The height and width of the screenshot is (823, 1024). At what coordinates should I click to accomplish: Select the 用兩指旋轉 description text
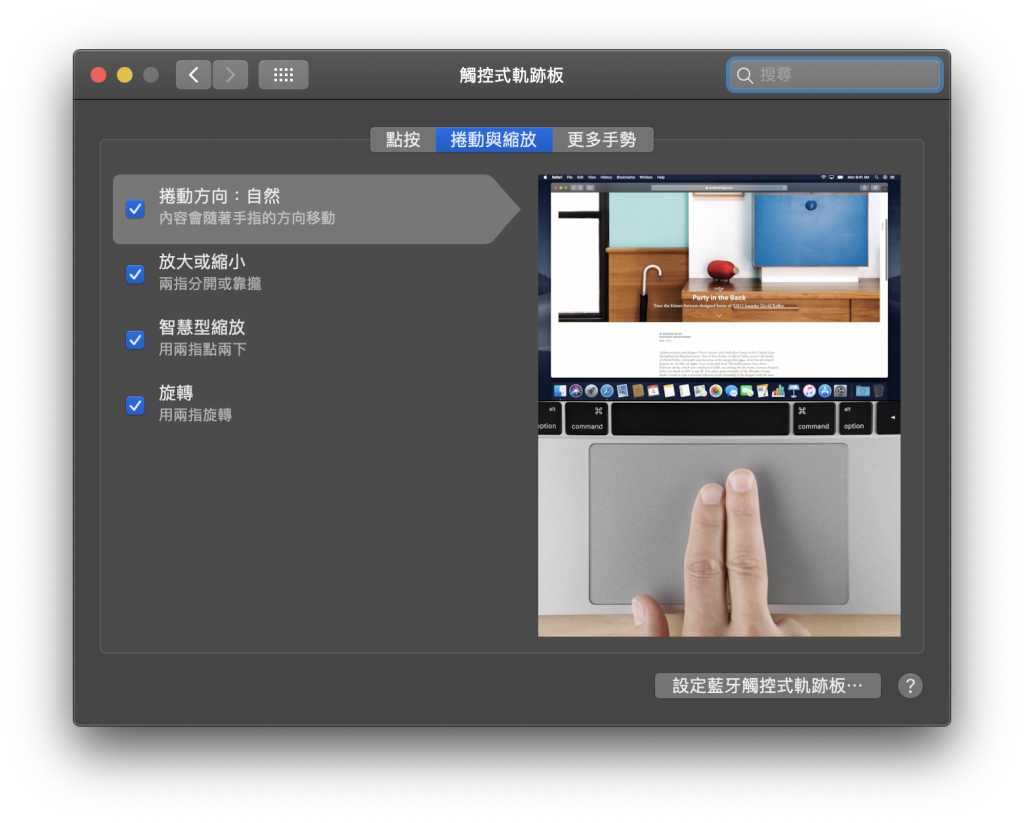[x=195, y=415]
